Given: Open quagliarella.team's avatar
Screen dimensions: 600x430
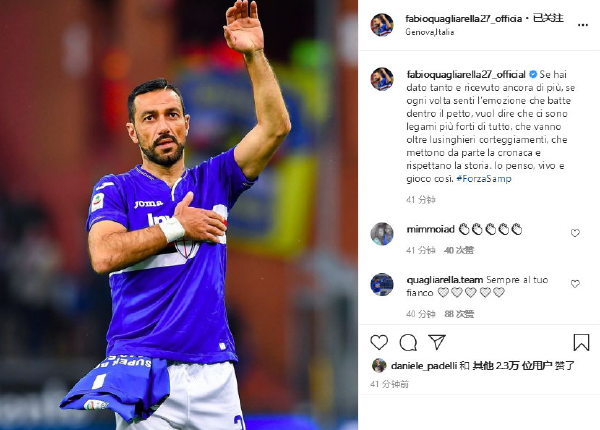Looking at the screenshot, I should [x=382, y=284].
